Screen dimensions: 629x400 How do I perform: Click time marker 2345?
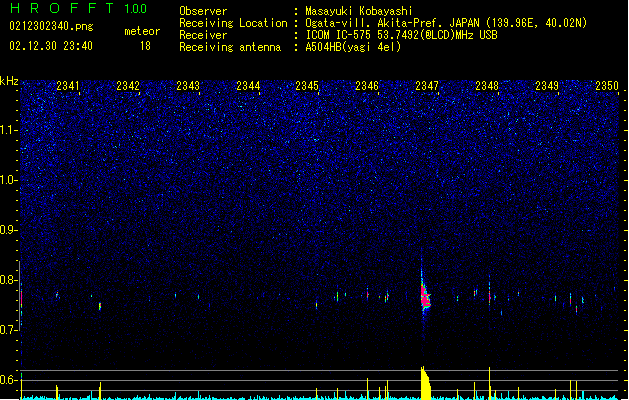coord(307,85)
